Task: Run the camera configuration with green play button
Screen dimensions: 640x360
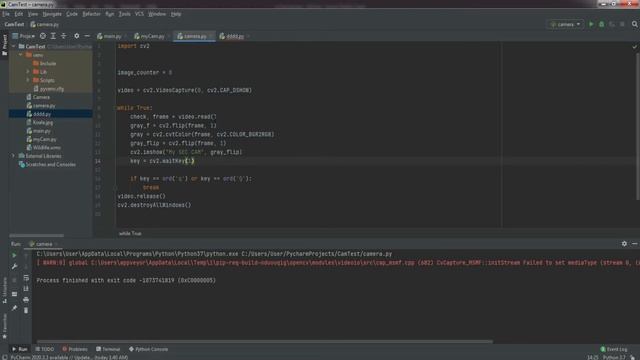Action: 591,24
